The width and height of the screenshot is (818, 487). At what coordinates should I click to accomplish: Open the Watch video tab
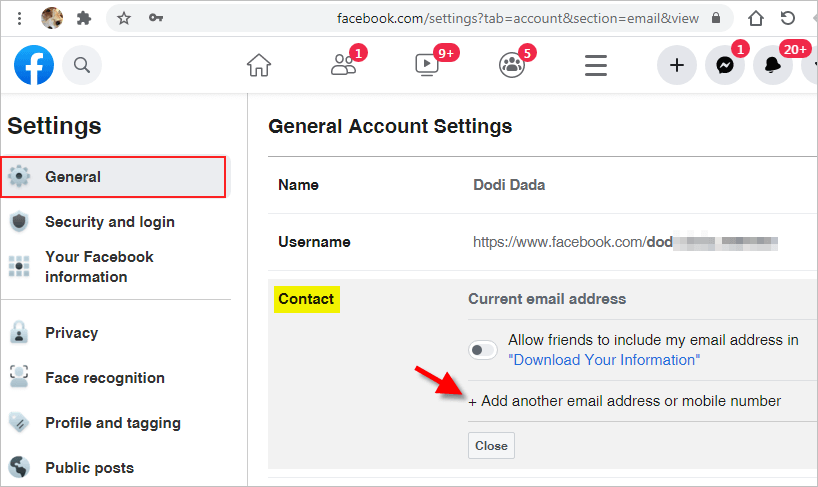coord(428,65)
